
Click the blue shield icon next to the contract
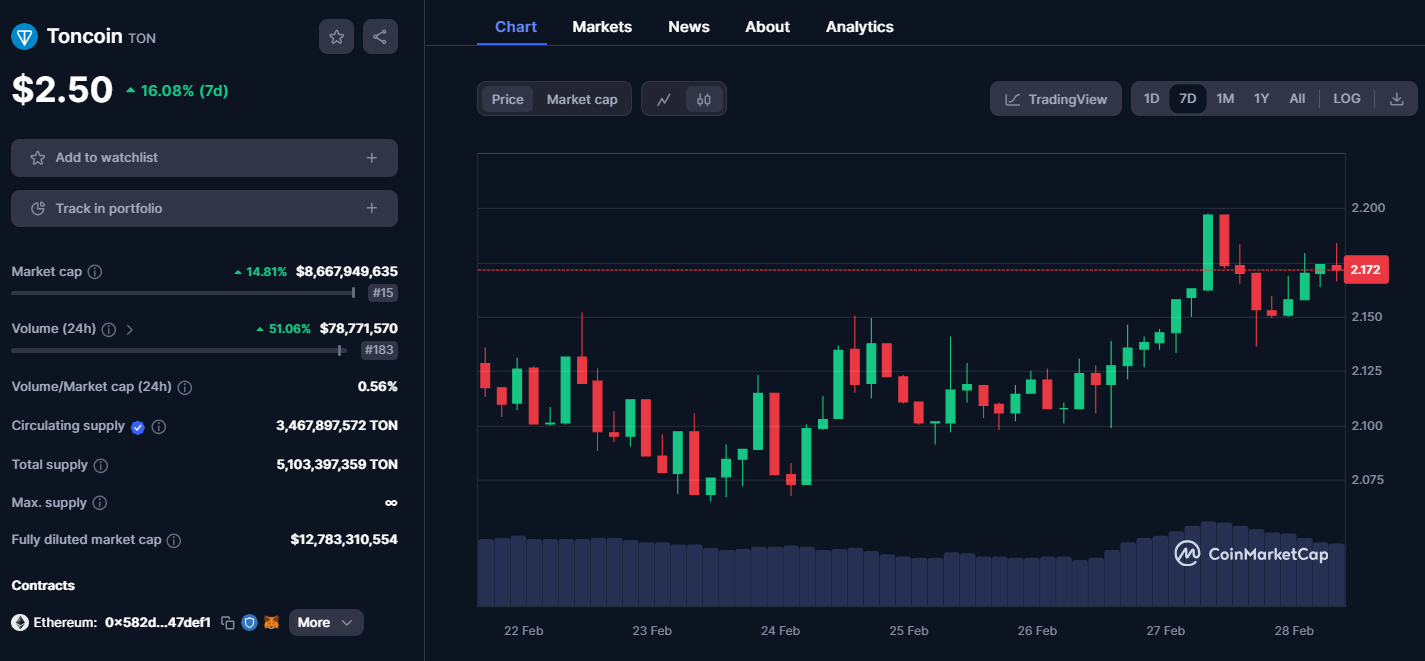[249, 623]
